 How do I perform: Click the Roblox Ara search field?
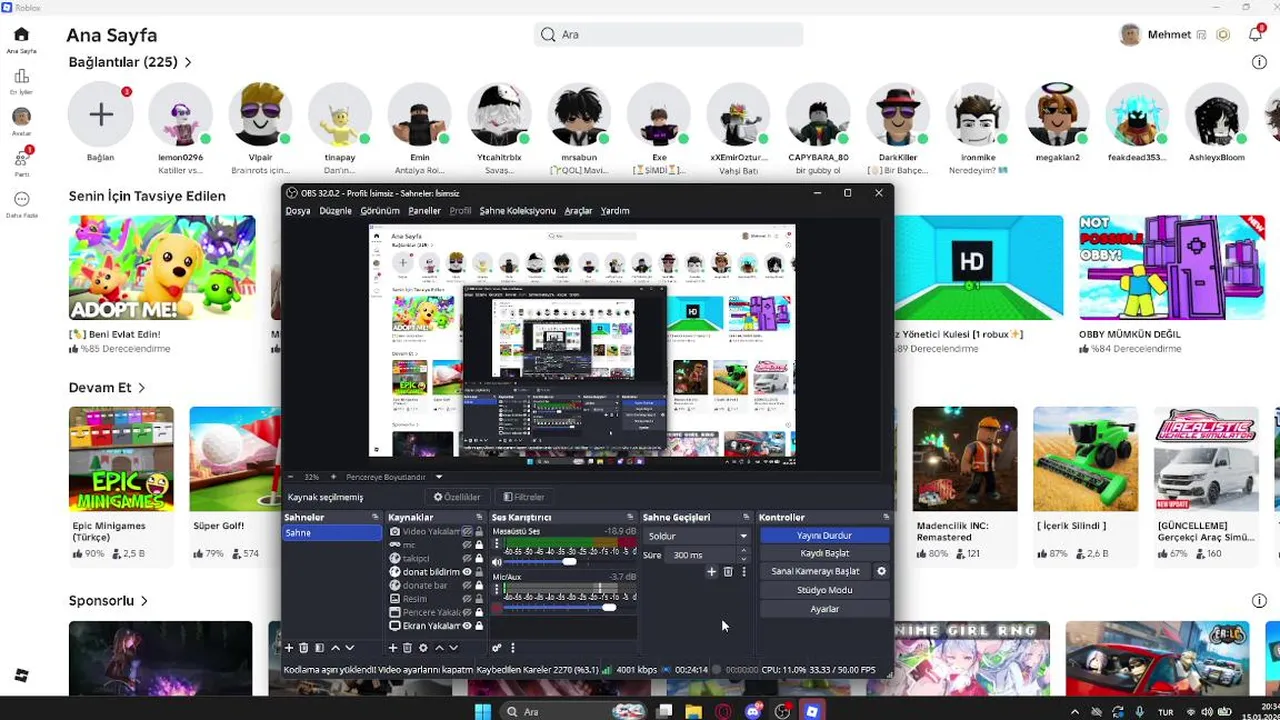coord(668,34)
